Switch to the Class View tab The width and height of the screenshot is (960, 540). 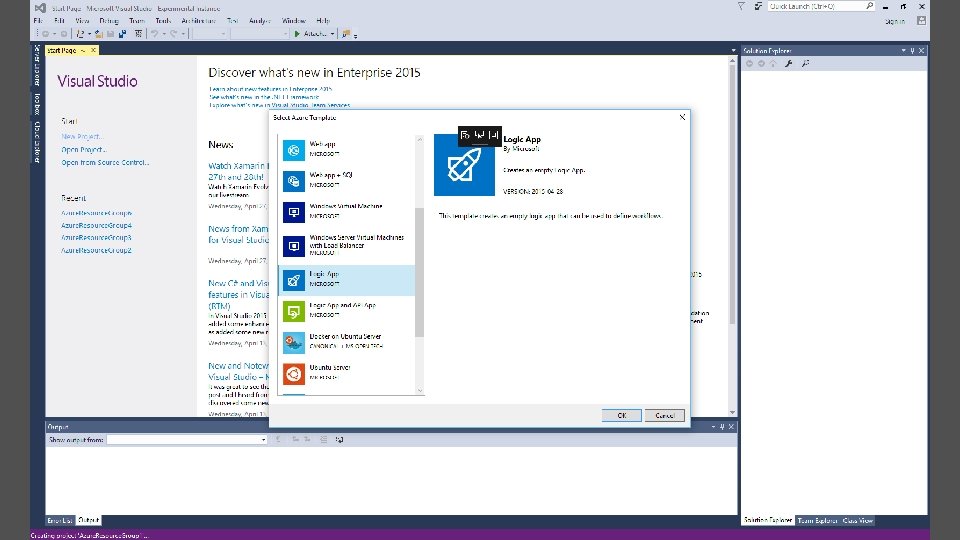coord(858,520)
